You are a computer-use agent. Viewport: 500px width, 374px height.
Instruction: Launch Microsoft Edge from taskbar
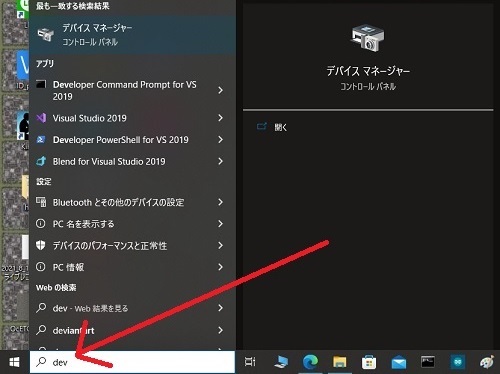310,362
